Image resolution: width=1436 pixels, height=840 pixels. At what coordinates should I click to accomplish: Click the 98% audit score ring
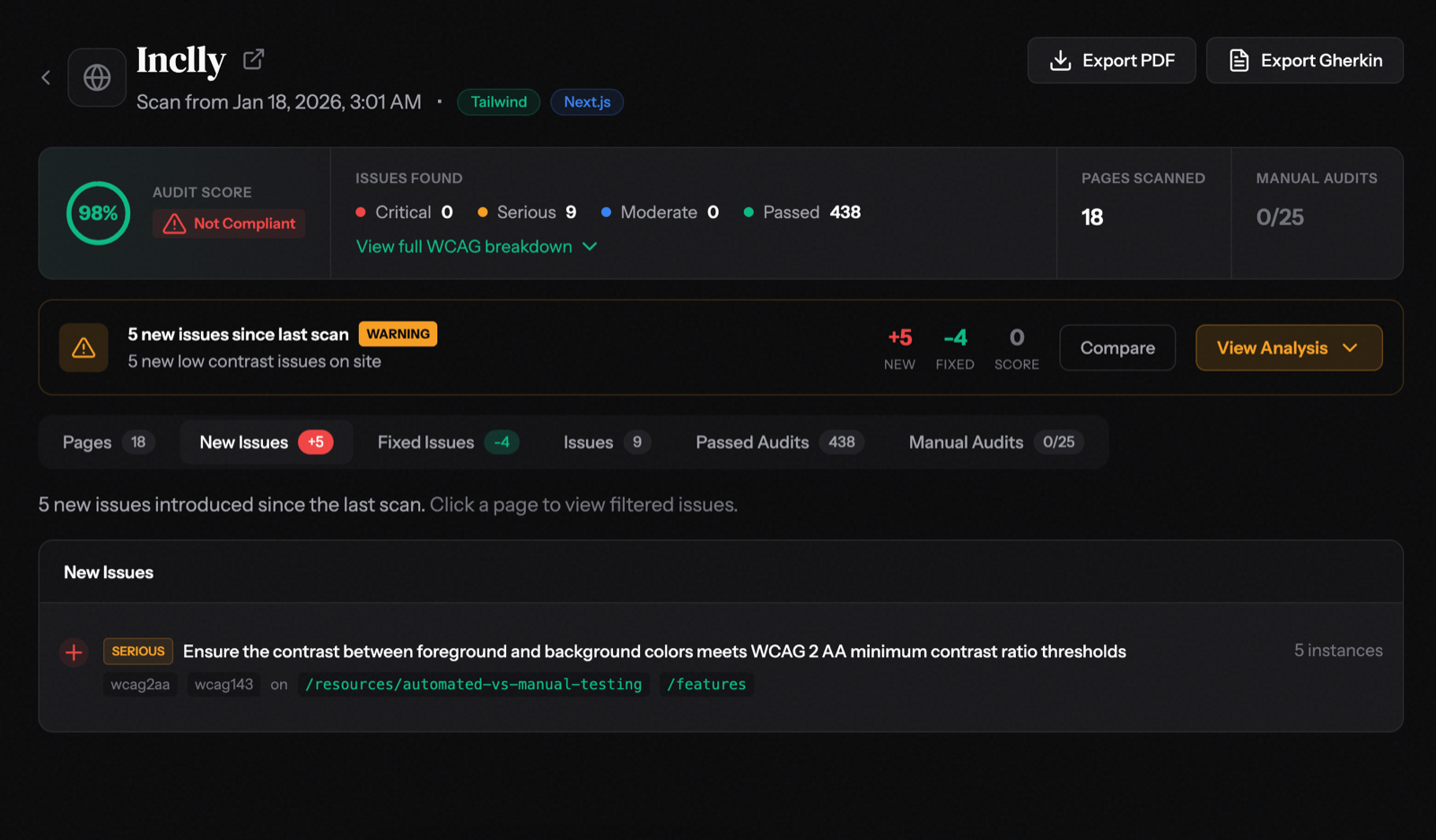click(97, 213)
